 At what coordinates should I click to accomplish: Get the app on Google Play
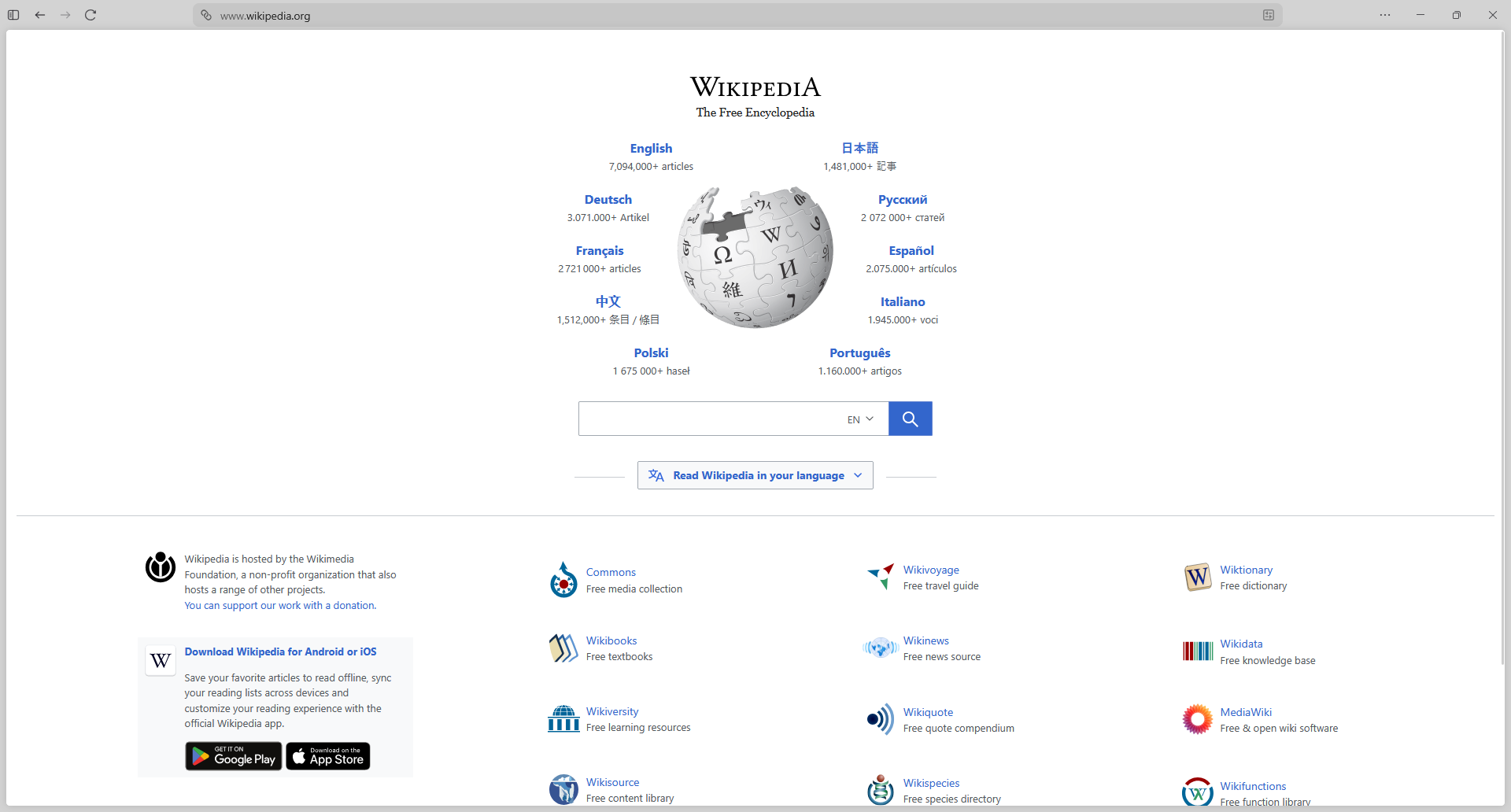pos(234,756)
